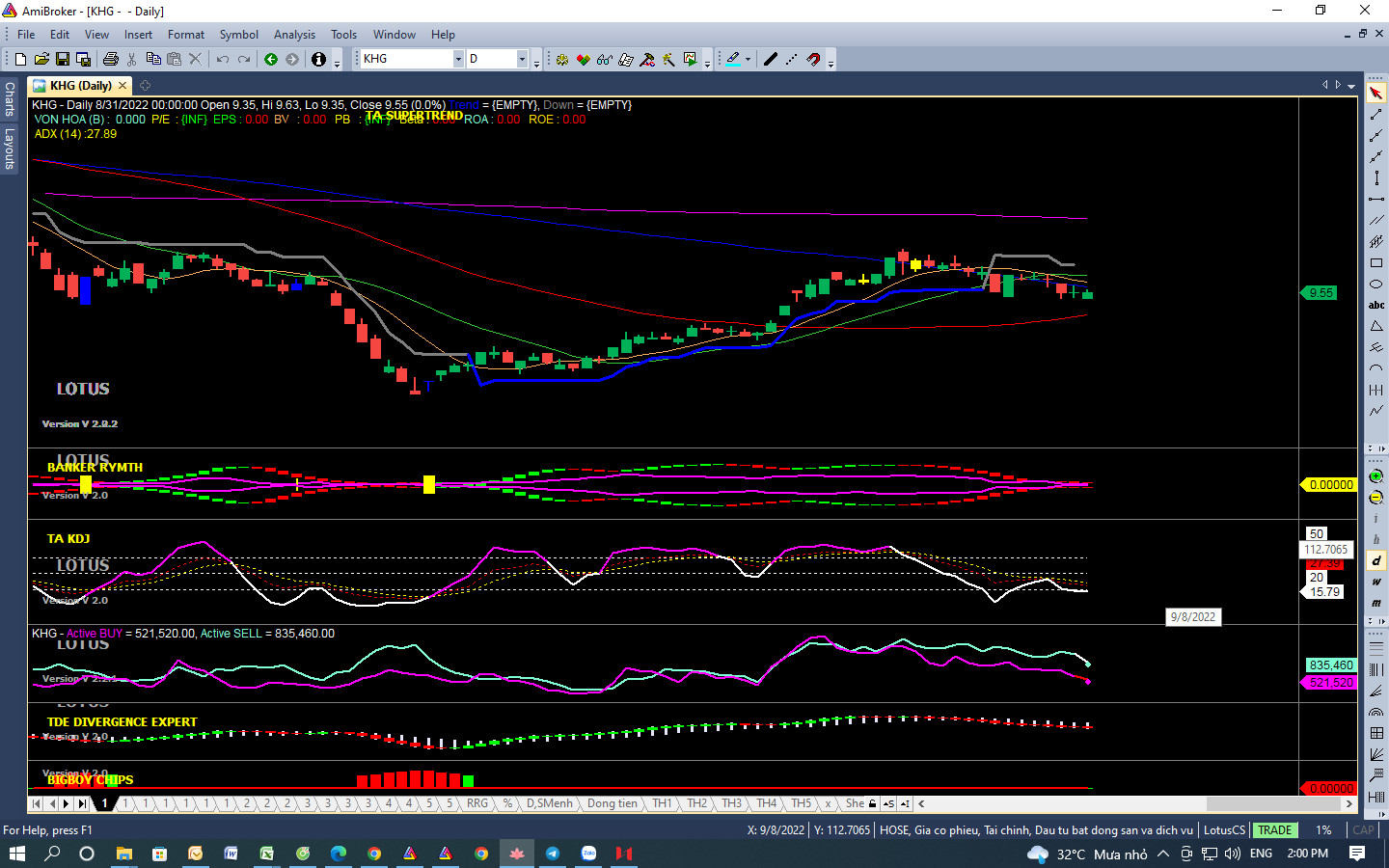Image resolution: width=1389 pixels, height=868 pixels.
Task: Select the abc Text tool
Action: point(1376,305)
